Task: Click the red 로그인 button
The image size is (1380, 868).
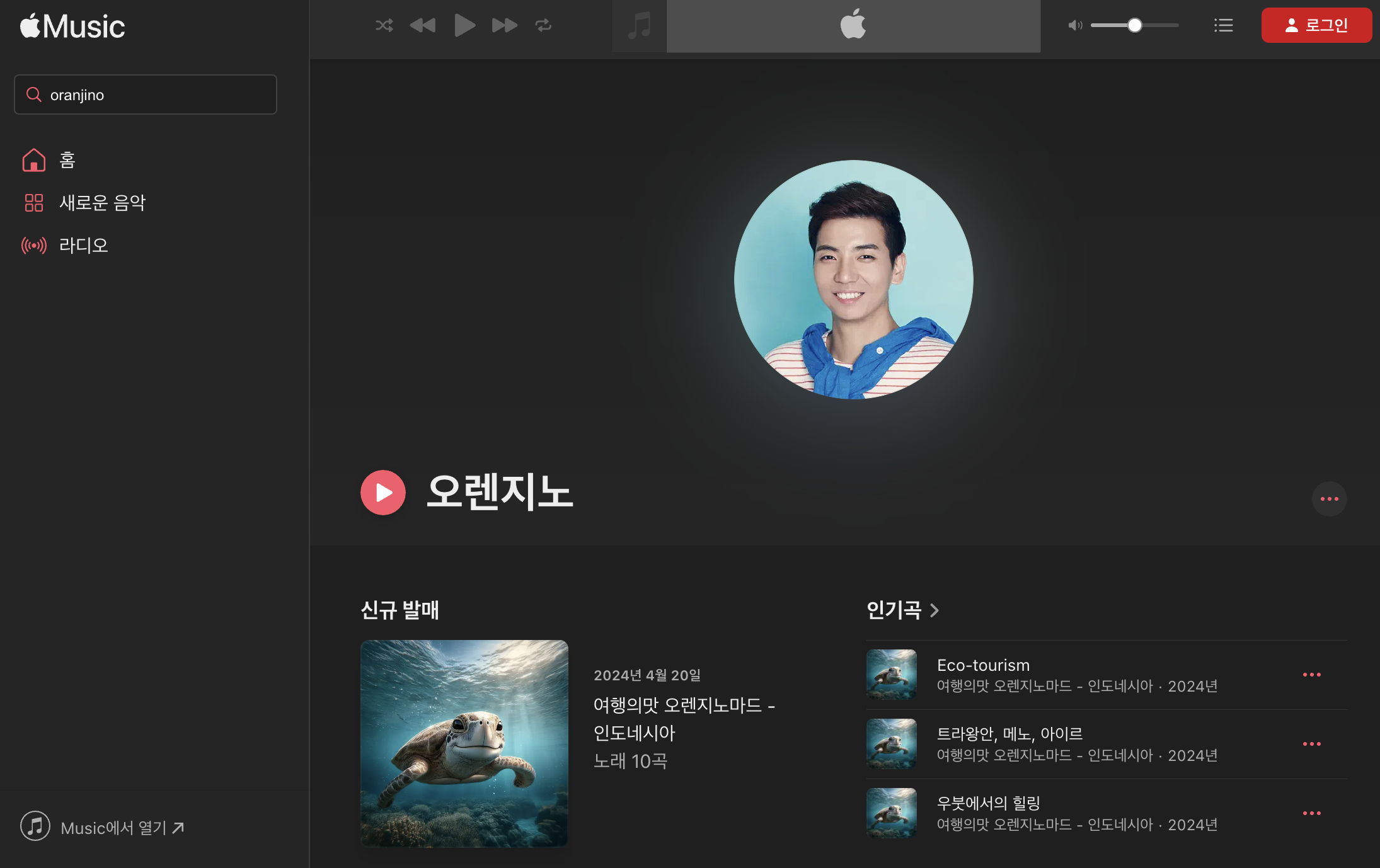Action: [1316, 25]
